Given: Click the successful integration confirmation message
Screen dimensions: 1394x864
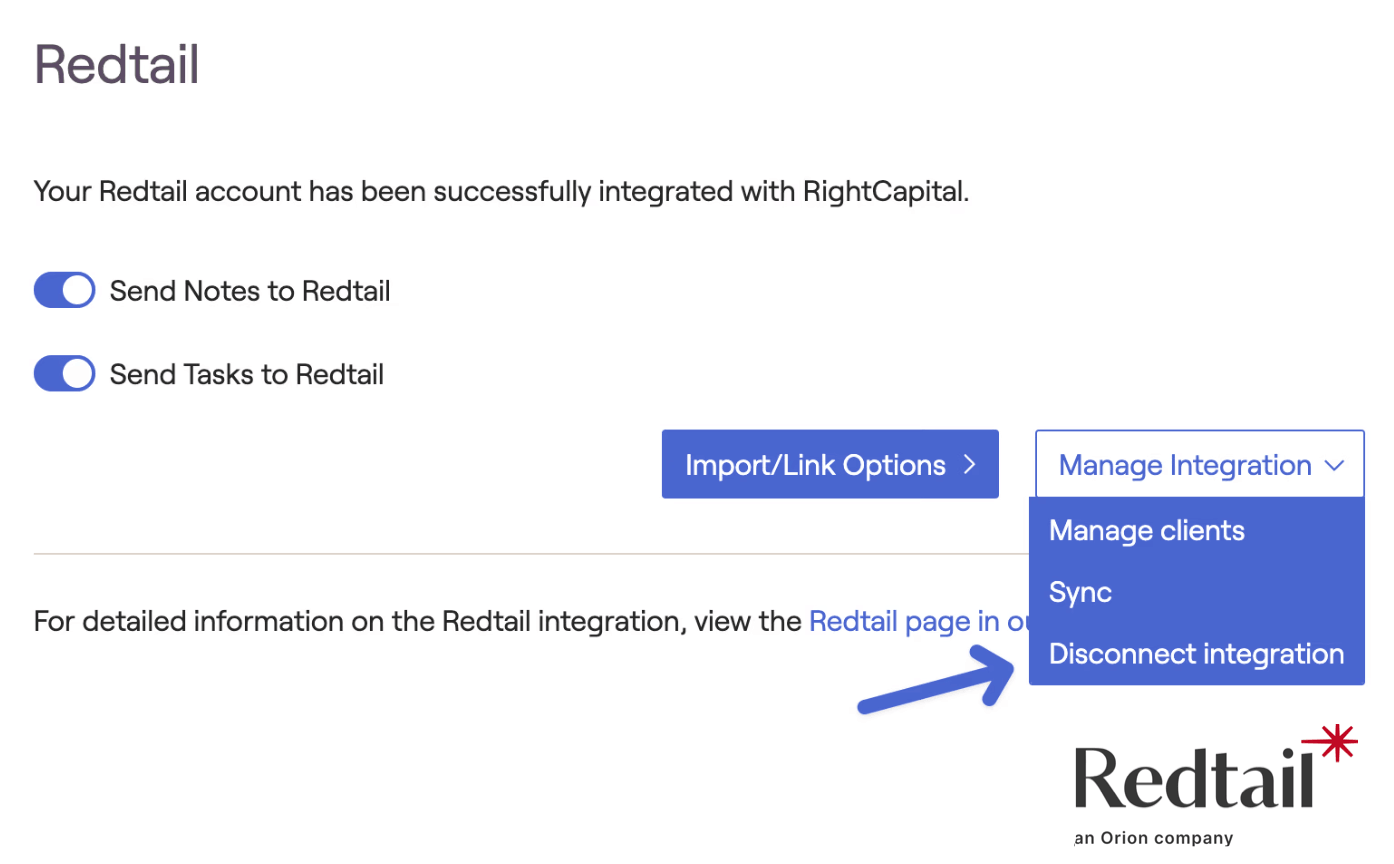Looking at the screenshot, I should pos(501,191).
